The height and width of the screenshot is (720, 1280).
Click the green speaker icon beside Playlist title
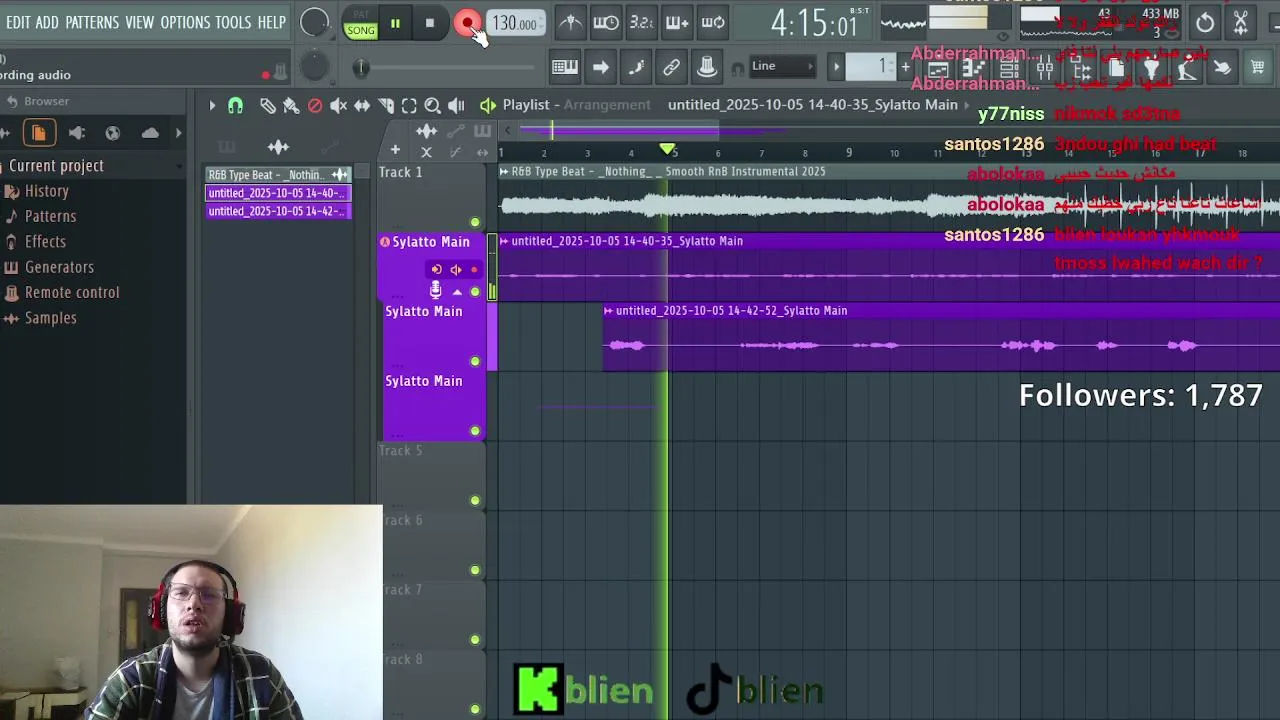488,105
